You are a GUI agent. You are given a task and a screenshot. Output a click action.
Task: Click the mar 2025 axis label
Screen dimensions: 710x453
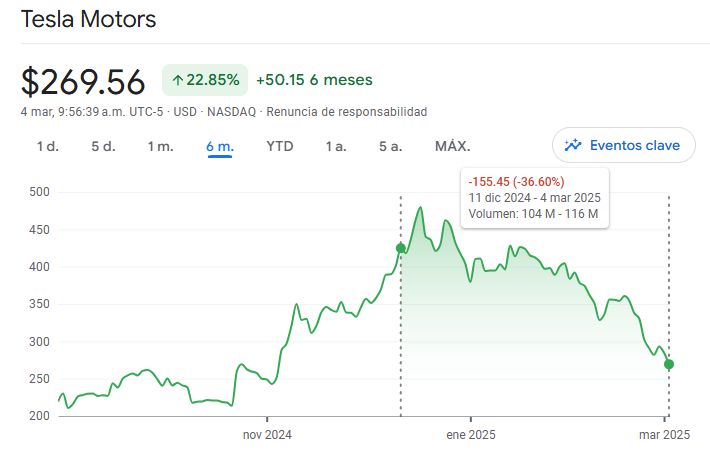click(x=664, y=435)
